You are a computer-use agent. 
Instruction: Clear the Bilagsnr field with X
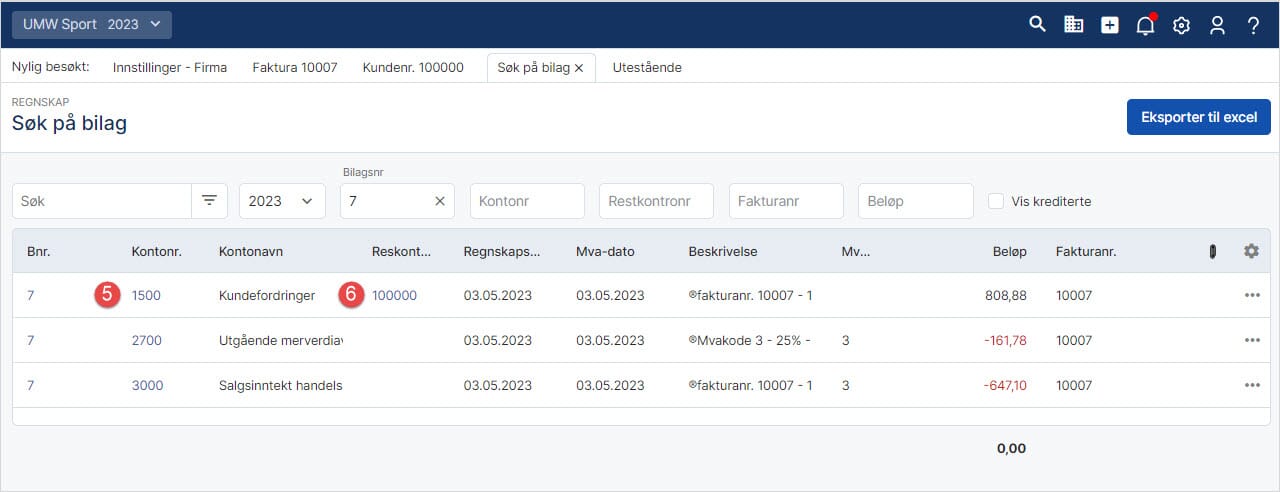tap(440, 201)
